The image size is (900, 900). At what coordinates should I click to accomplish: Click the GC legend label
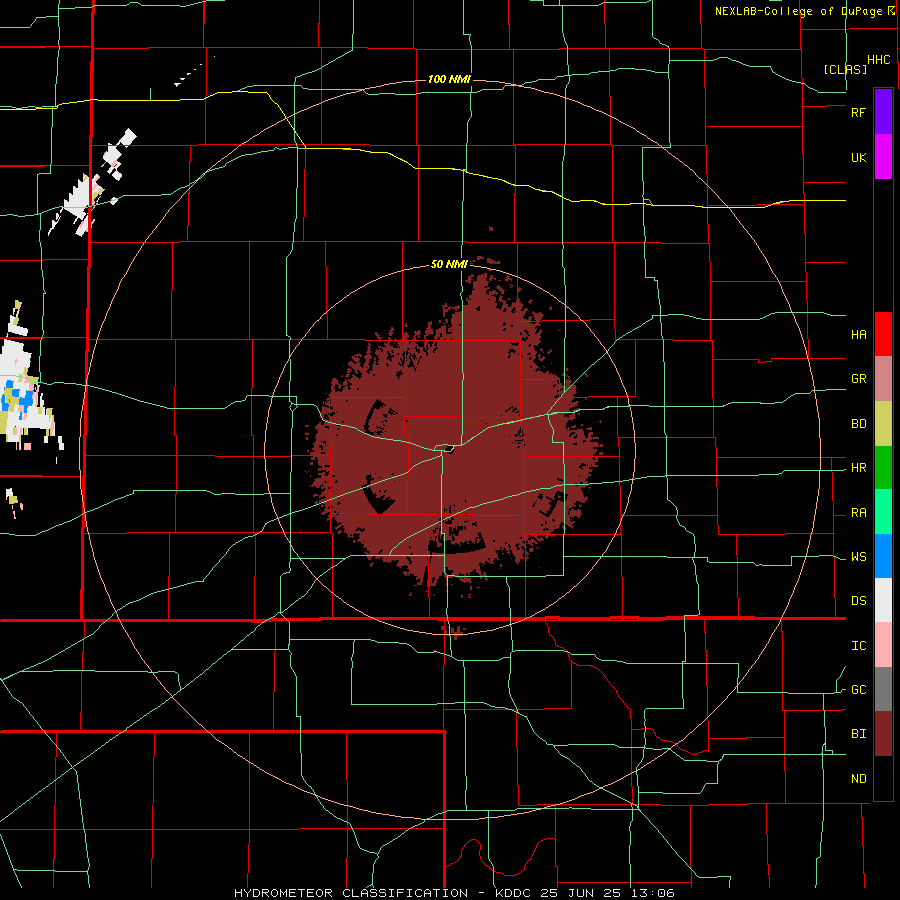pyautogui.click(x=858, y=689)
